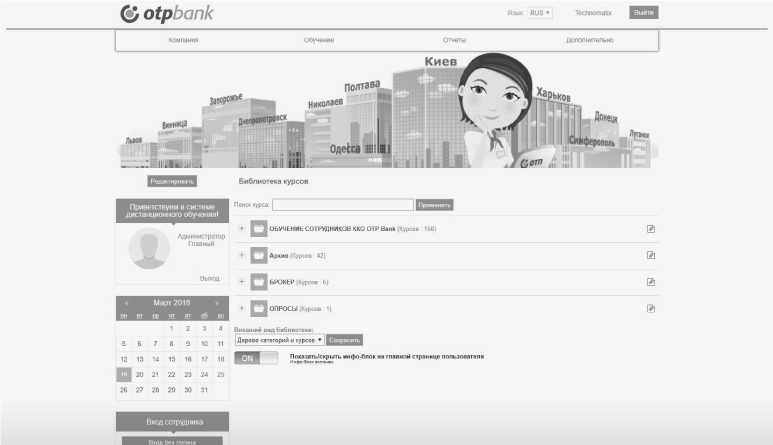Open the RUS language dropdown

click(x=540, y=13)
